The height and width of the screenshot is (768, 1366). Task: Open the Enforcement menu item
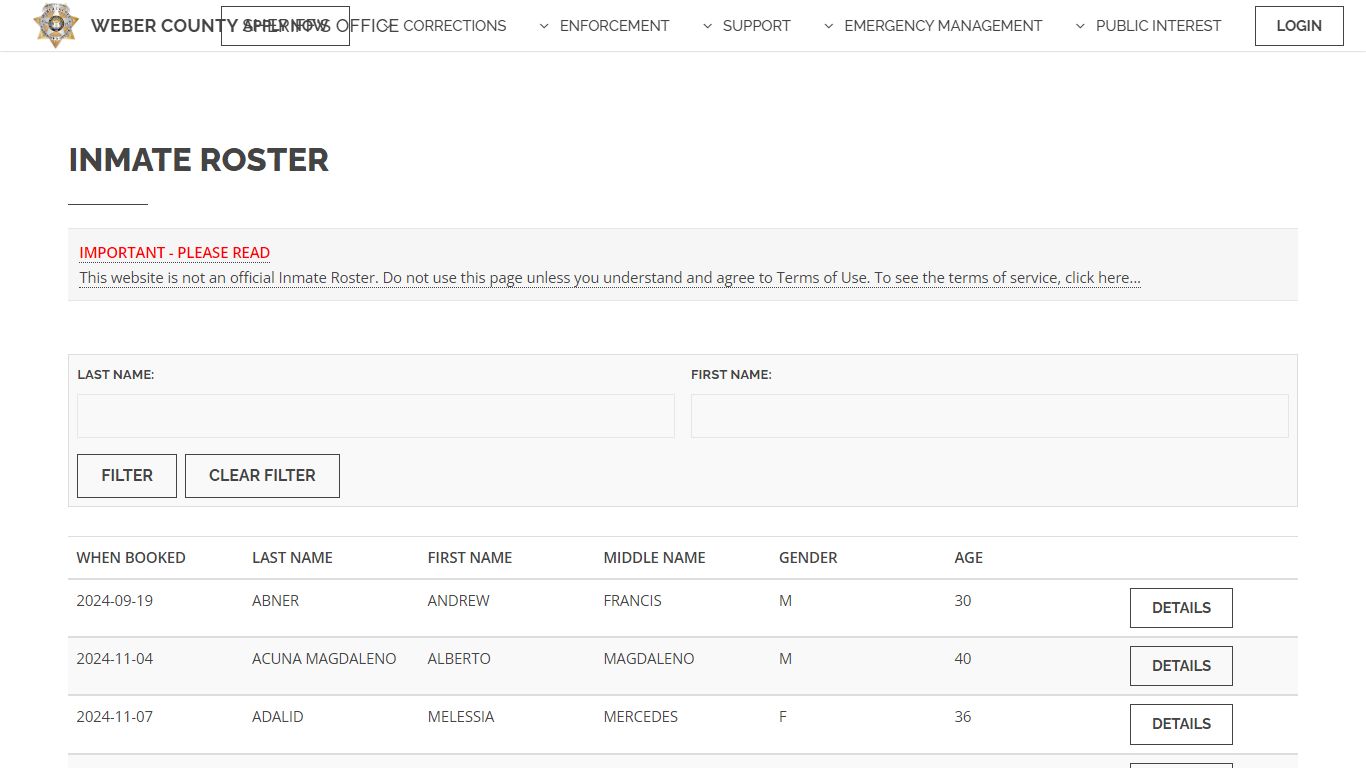click(x=614, y=26)
